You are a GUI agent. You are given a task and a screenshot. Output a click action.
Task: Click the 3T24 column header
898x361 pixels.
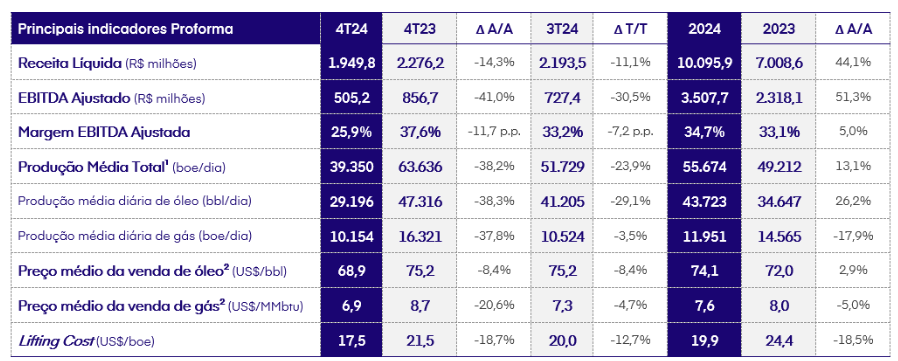(x=562, y=30)
